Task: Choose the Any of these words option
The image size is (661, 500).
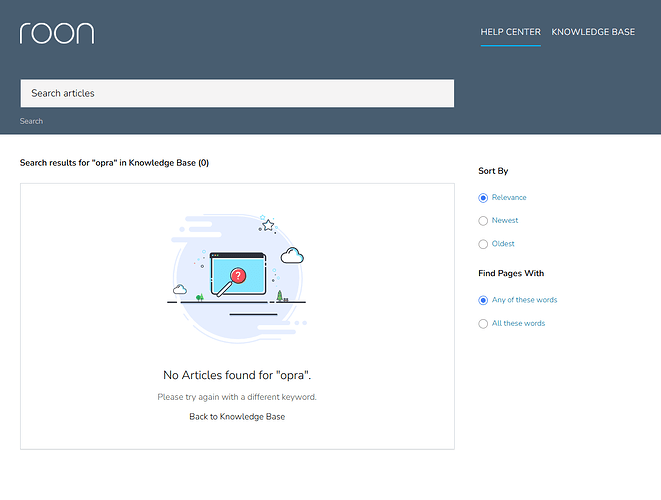Action: click(483, 300)
